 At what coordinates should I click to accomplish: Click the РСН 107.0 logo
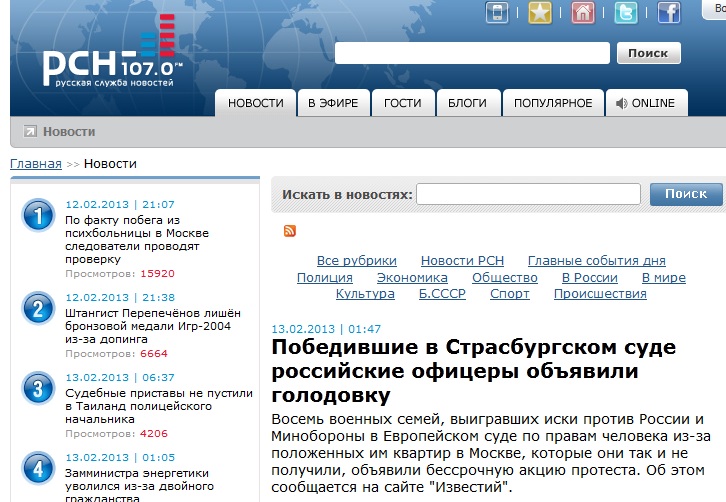(112, 62)
